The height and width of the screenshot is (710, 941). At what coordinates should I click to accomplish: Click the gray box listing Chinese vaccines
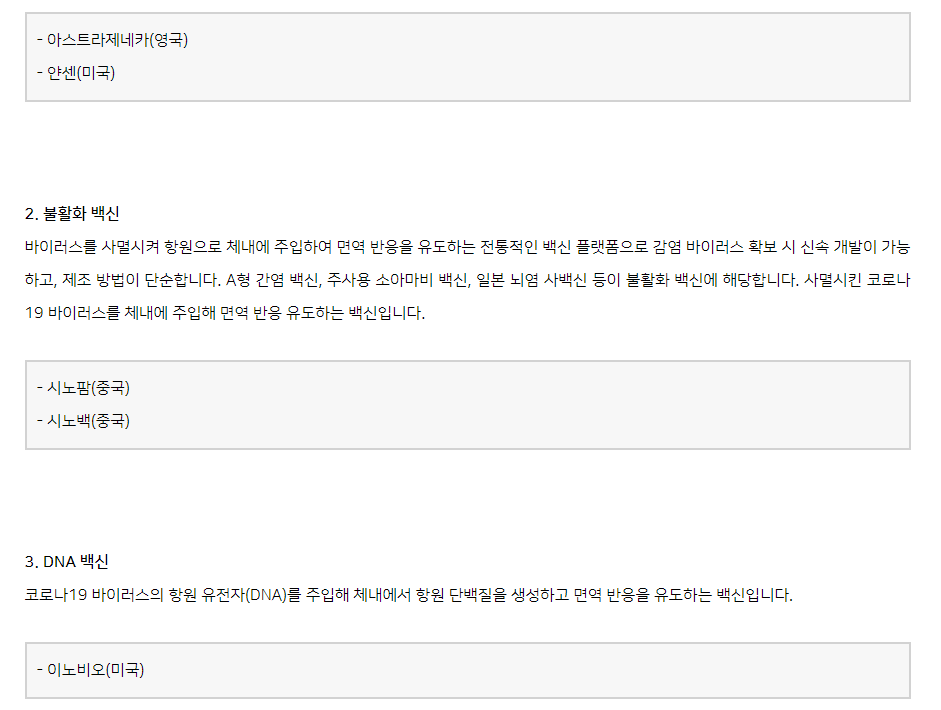coord(468,405)
